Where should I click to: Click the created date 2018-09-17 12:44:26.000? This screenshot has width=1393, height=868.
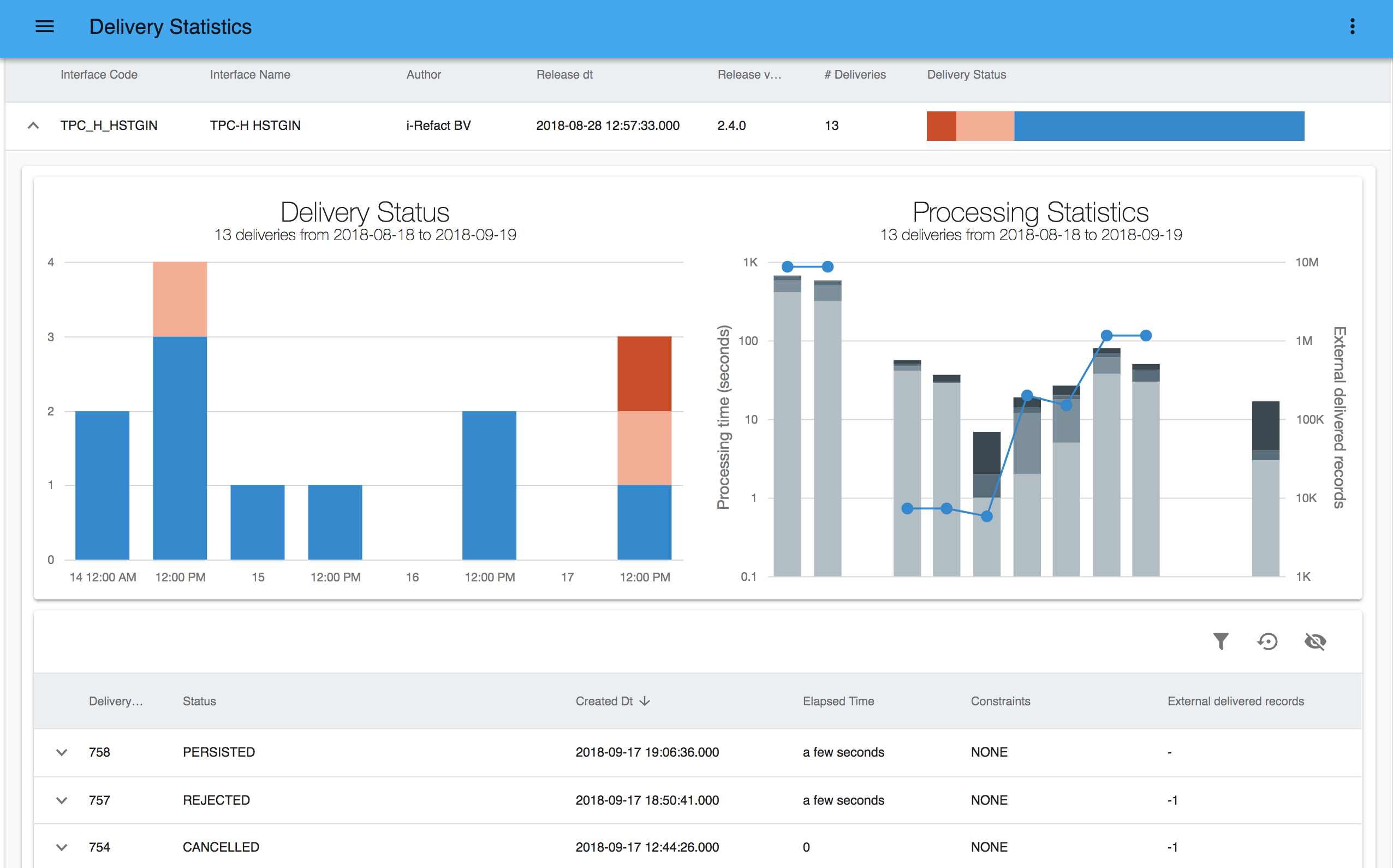point(647,847)
